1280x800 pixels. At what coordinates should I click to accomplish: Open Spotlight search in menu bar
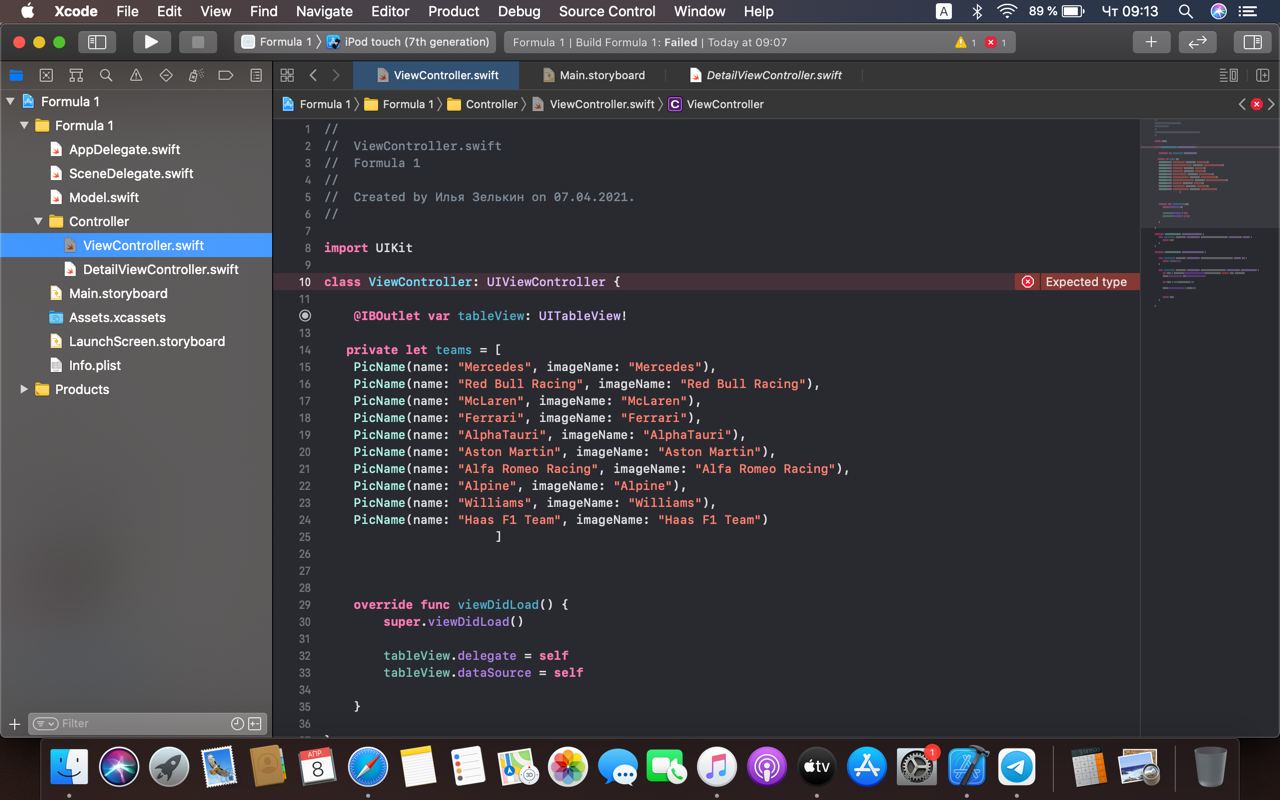pos(1185,12)
